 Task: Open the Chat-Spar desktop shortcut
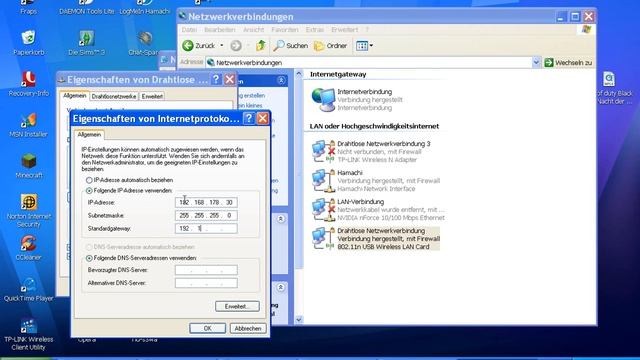144,39
